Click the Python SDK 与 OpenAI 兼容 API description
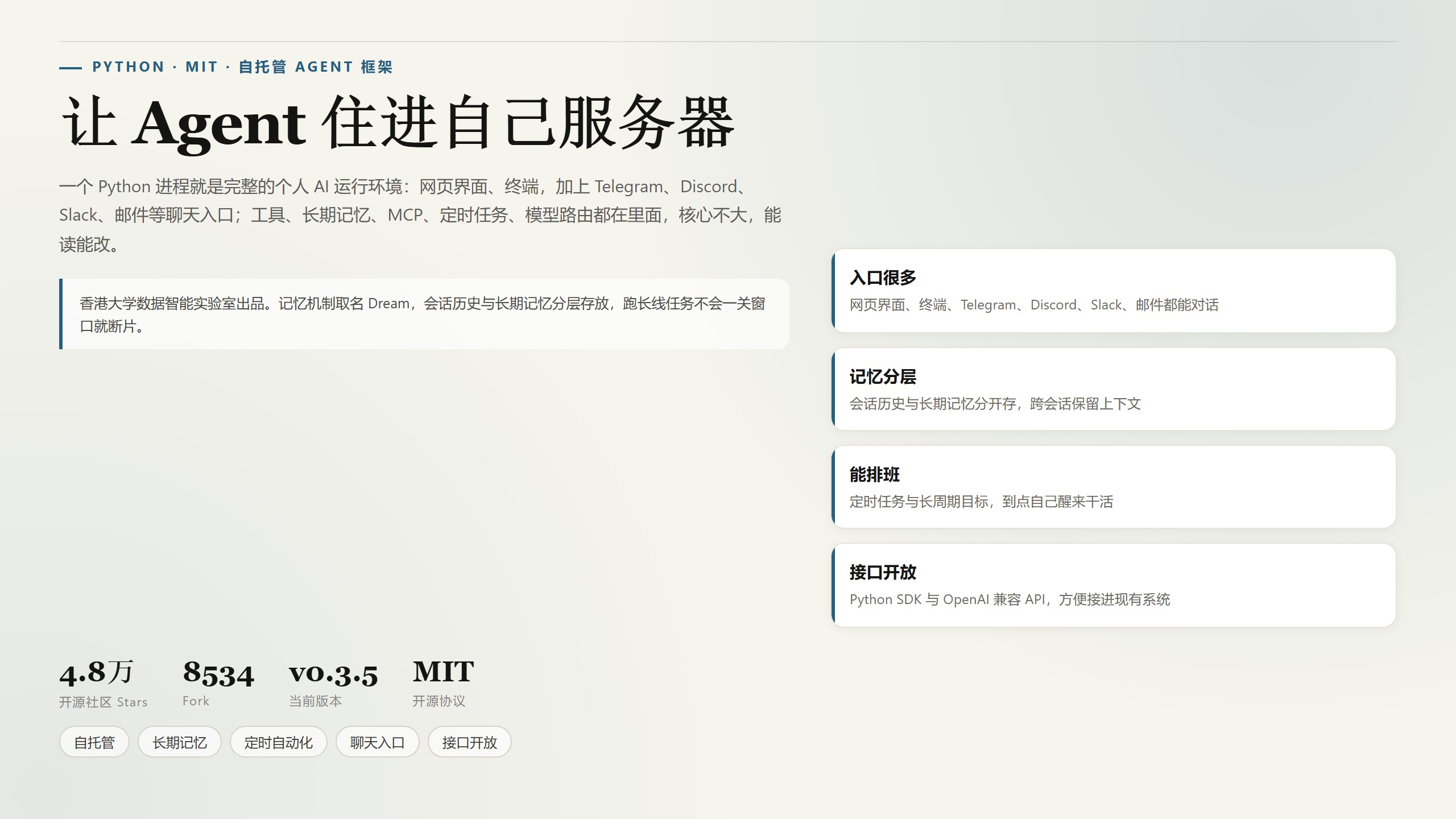1456x819 pixels. (1010, 599)
